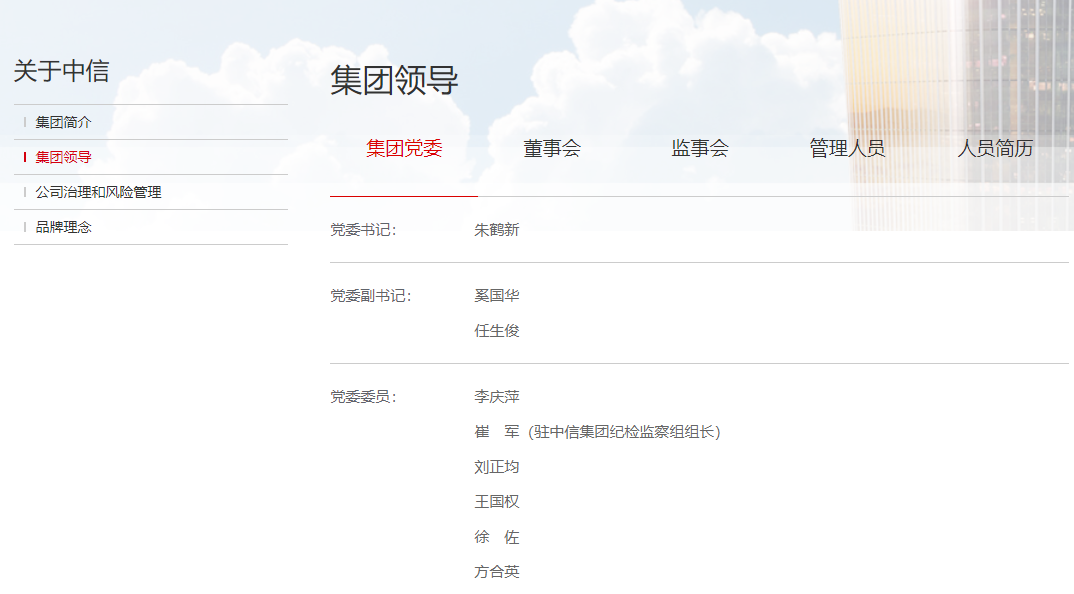
Task: Select 集团领导 in the sidebar
Action: [63, 158]
